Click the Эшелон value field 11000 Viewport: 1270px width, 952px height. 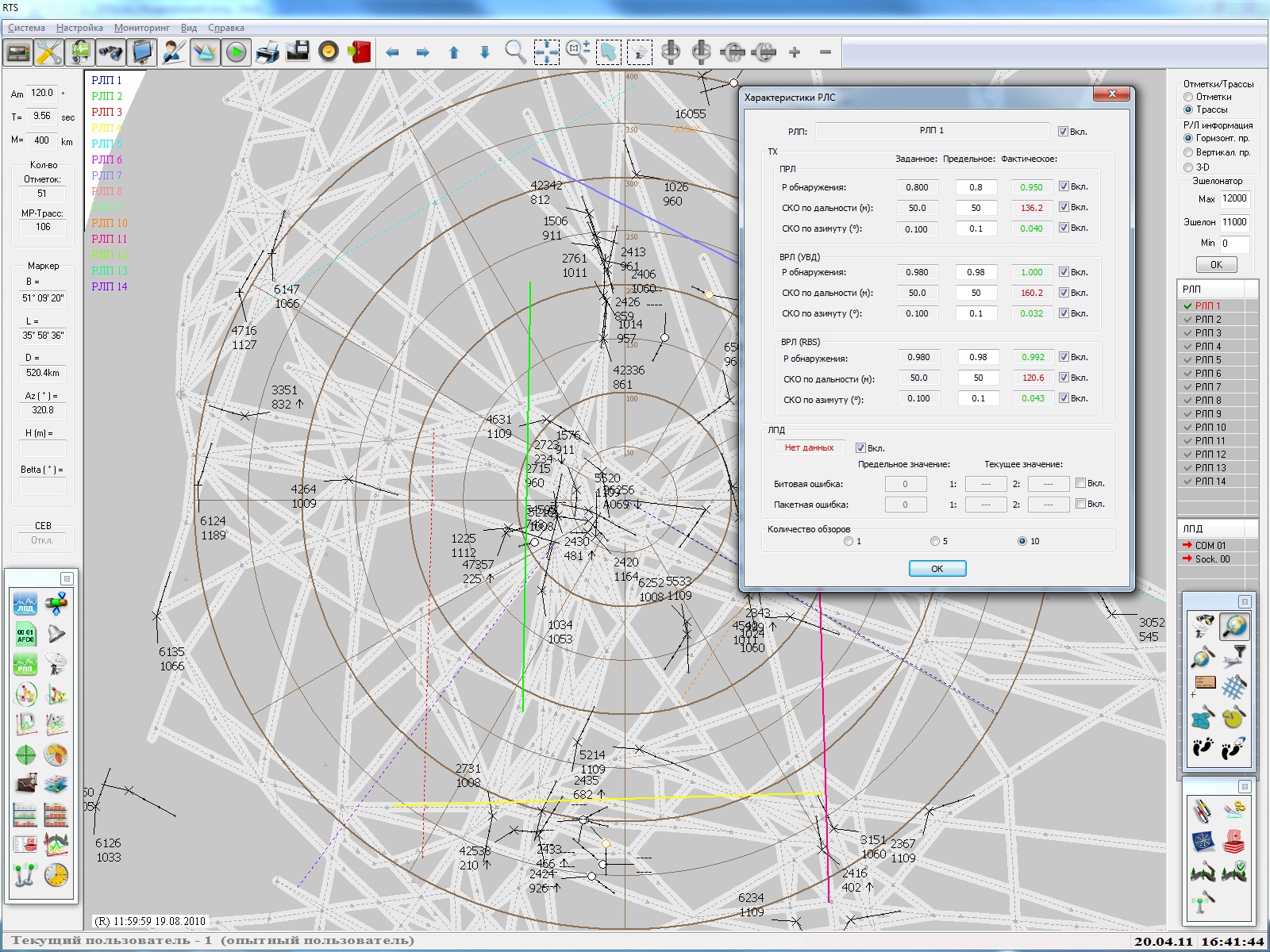pos(1234,222)
